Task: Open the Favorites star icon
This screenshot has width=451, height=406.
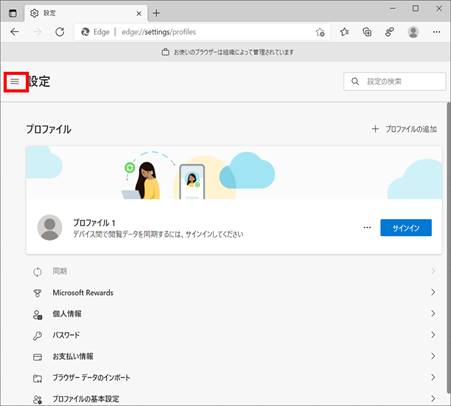Action: tap(344, 32)
